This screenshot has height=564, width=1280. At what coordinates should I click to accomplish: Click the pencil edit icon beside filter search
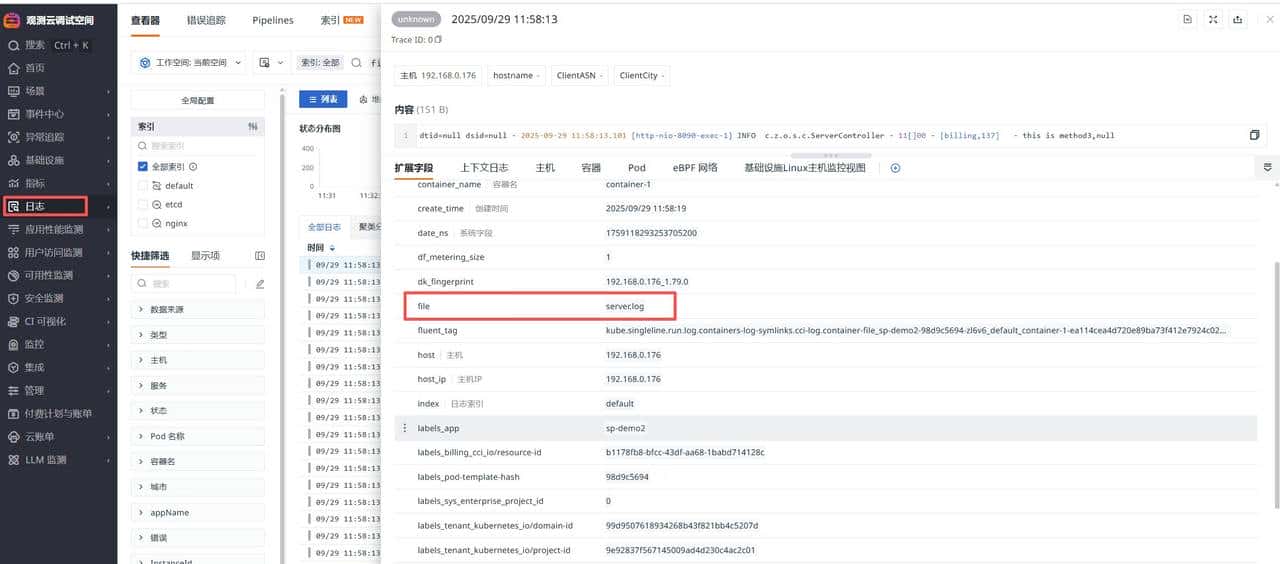(260, 284)
